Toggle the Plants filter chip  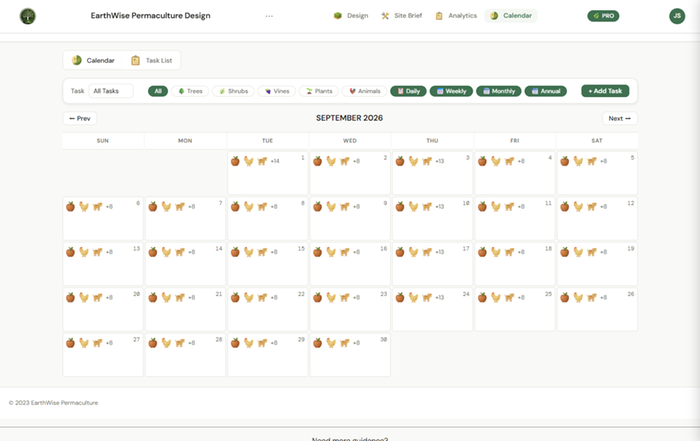(319, 91)
